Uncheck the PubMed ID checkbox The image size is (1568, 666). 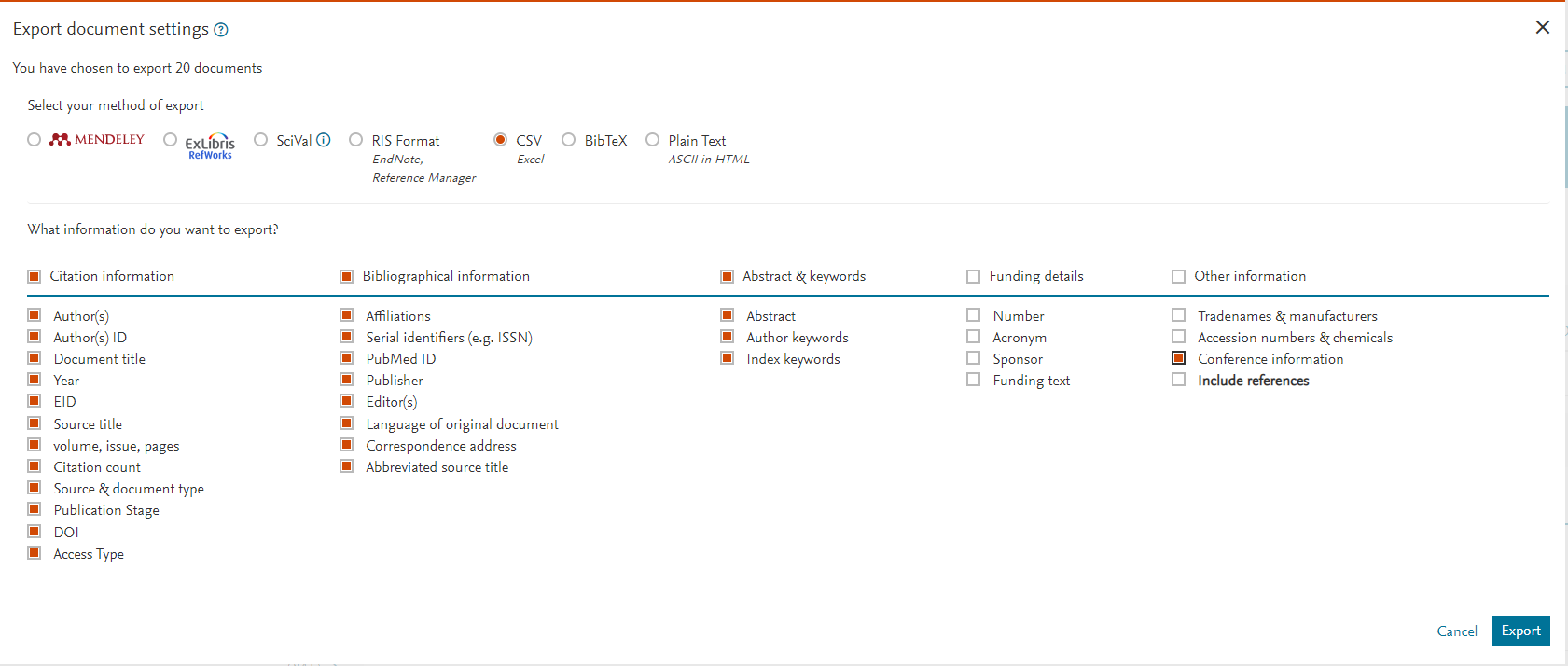point(347,358)
